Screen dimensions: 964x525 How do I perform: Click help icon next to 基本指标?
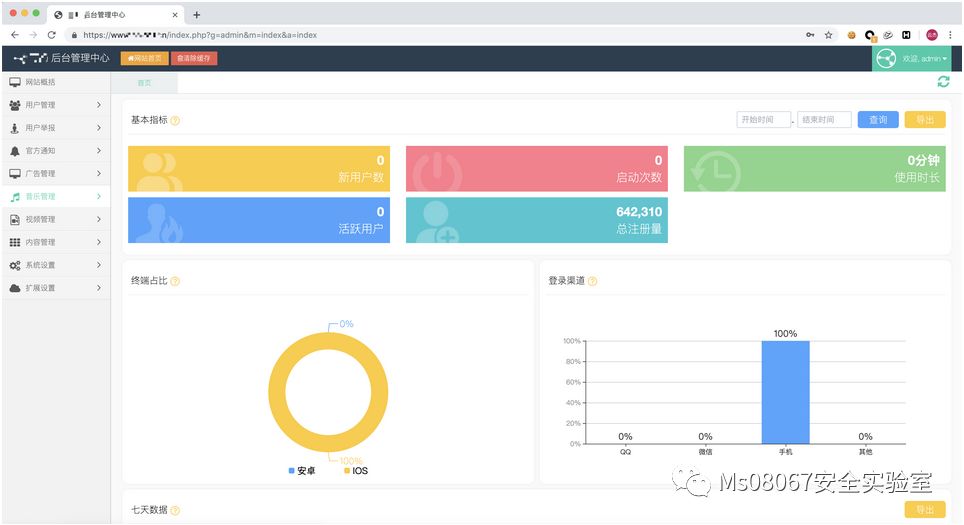pos(175,120)
